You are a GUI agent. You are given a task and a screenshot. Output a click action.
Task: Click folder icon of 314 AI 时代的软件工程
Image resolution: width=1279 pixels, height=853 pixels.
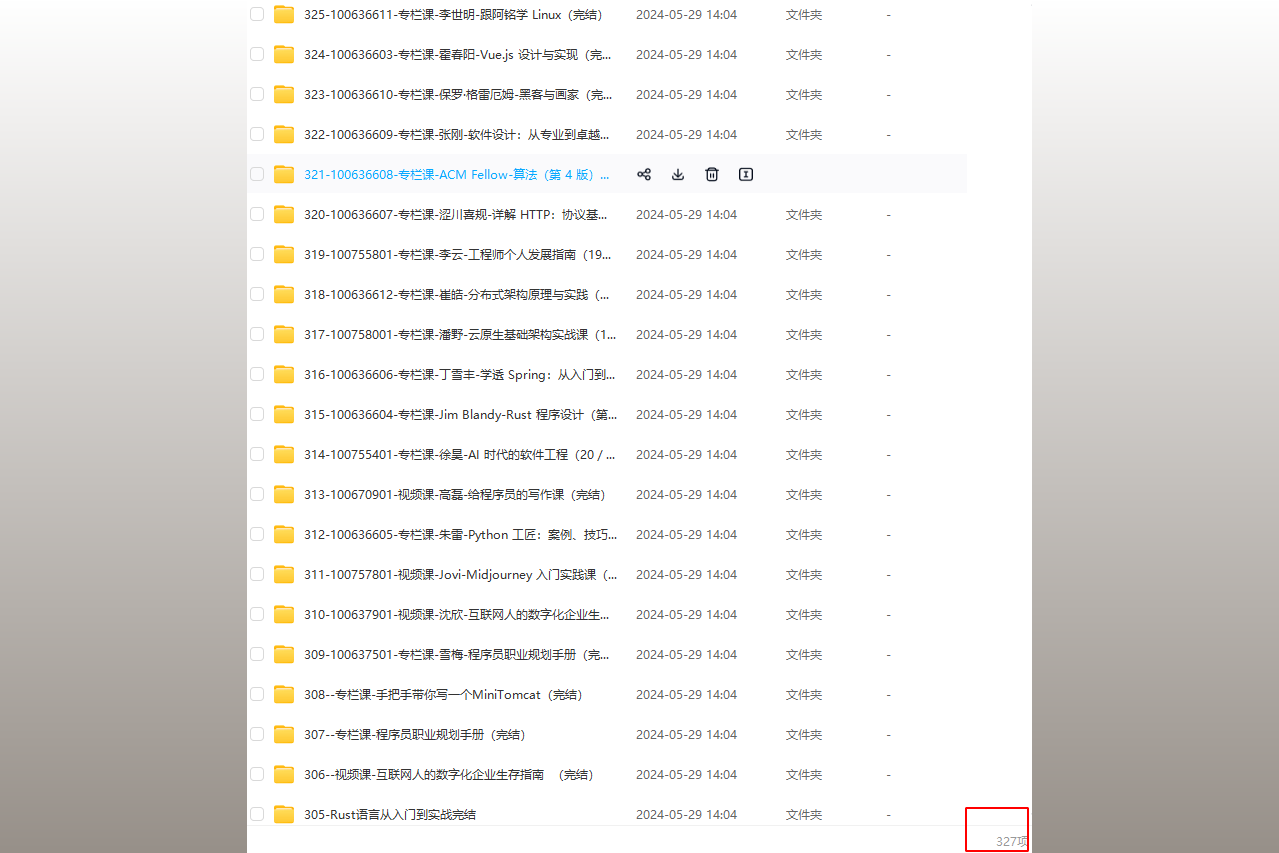click(284, 454)
